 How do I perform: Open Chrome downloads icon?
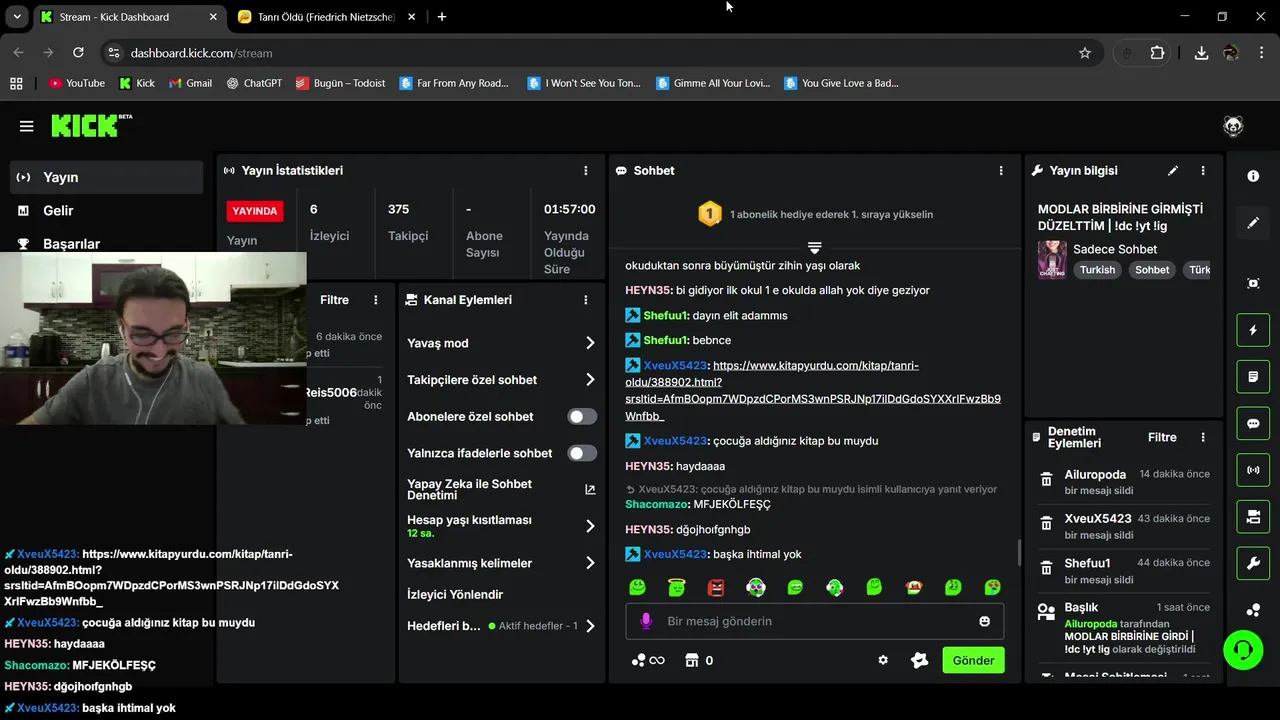(x=1201, y=53)
